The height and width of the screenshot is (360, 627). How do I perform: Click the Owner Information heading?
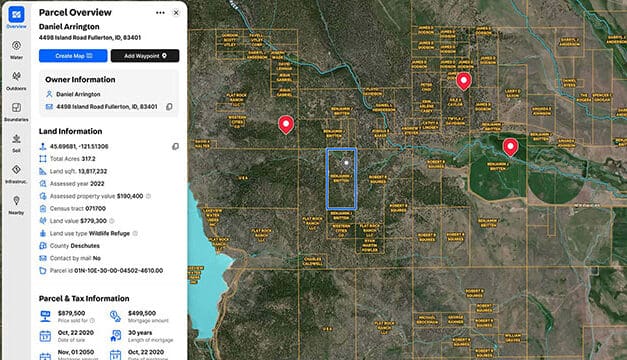(x=80, y=80)
